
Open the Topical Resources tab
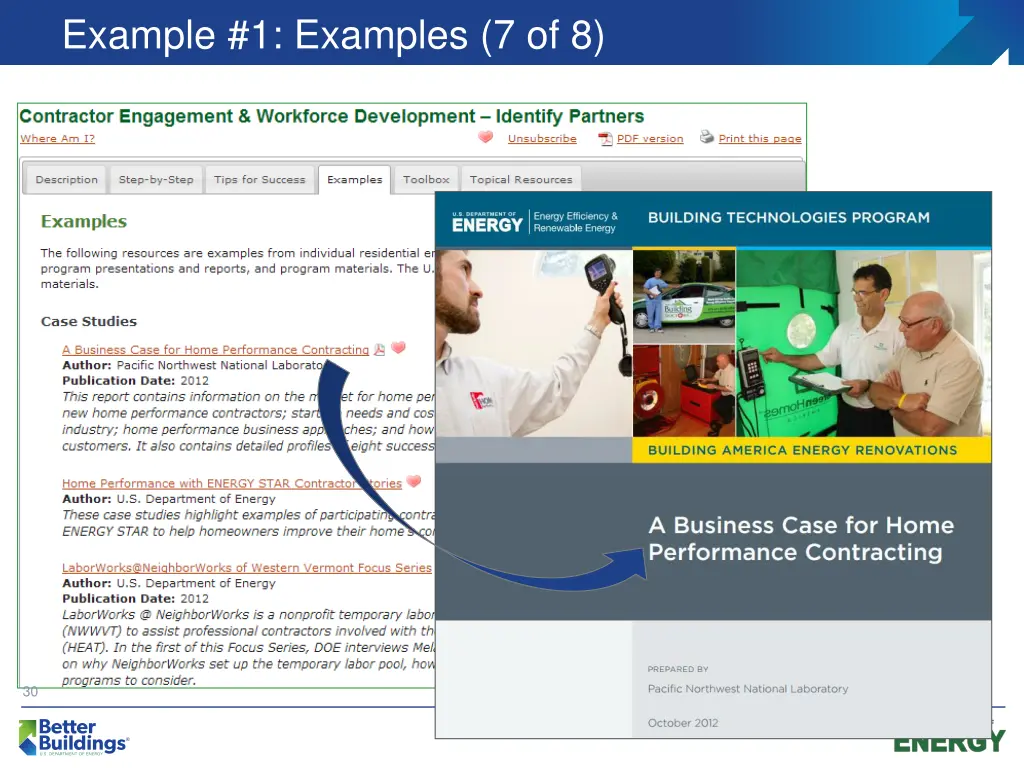(520, 180)
